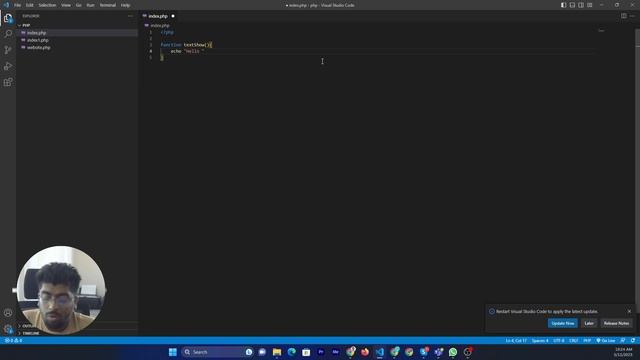Open the Manage gear menu
This screenshot has height=360, width=640.
point(8,329)
